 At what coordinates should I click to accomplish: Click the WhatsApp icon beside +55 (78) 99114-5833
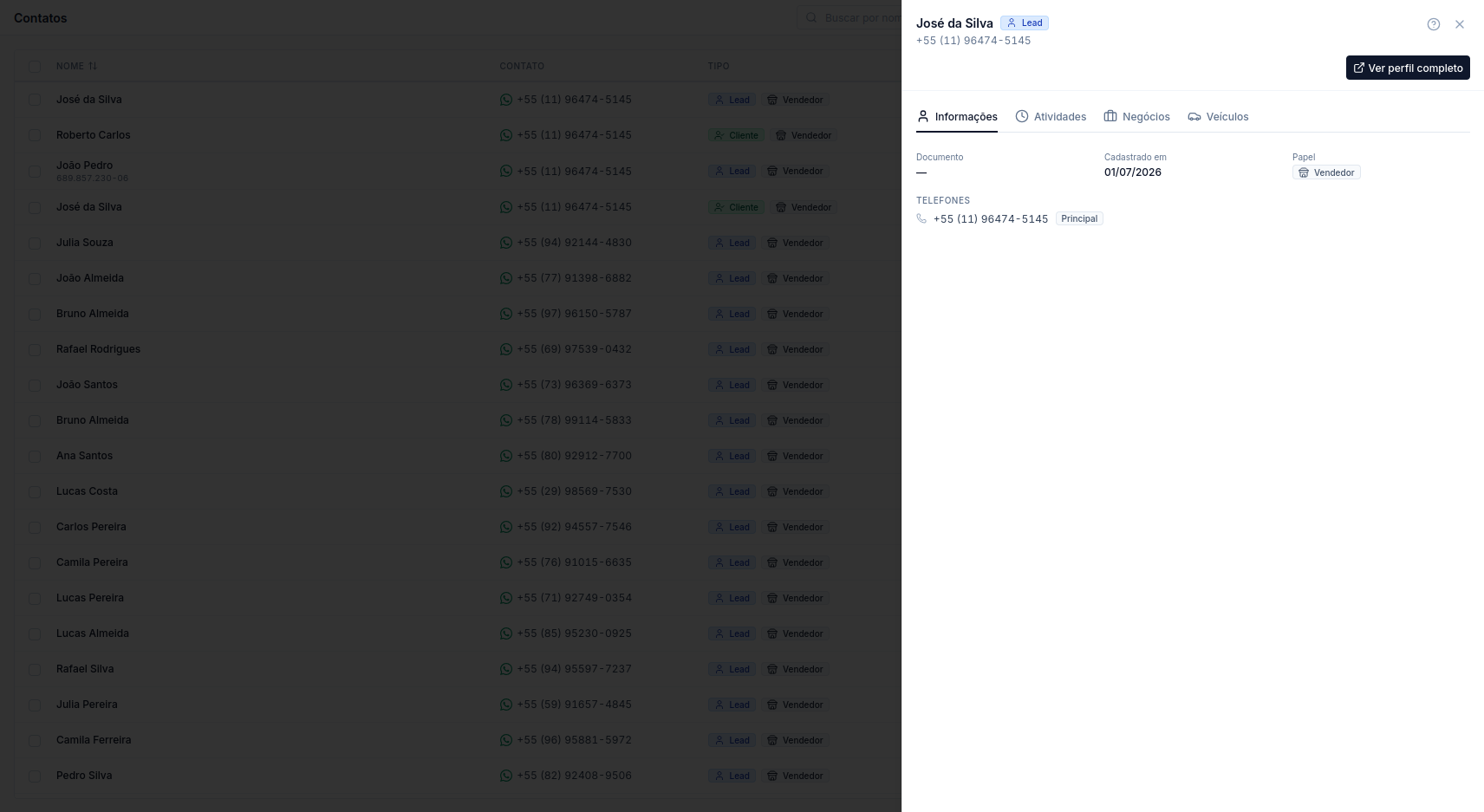(506, 420)
